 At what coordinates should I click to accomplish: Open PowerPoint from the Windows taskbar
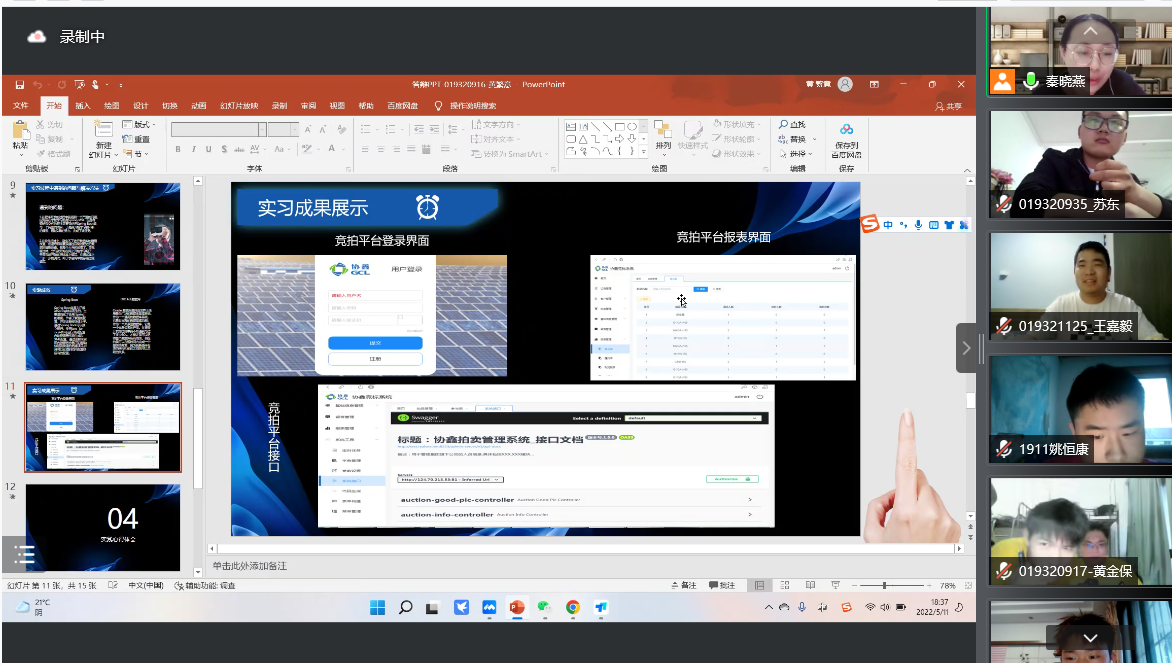[517, 607]
